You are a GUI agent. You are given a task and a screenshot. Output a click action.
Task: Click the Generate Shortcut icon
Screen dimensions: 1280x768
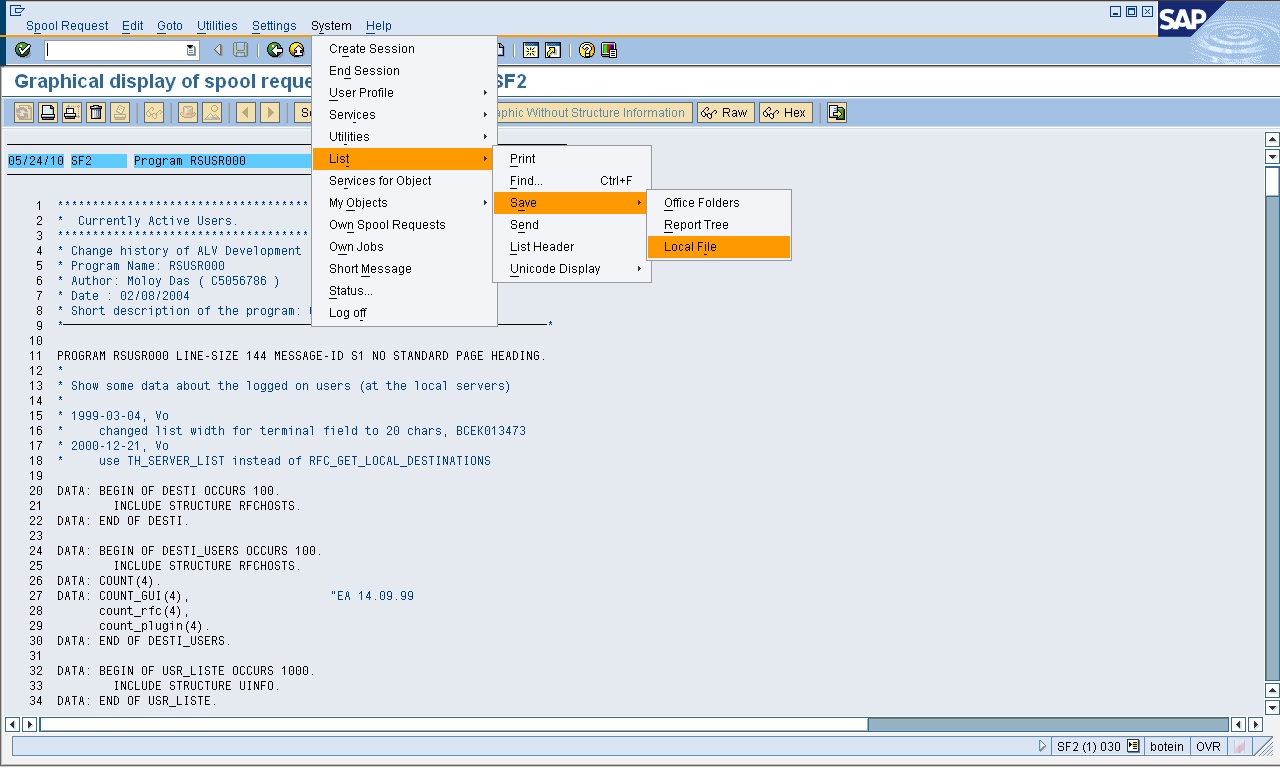coord(553,50)
